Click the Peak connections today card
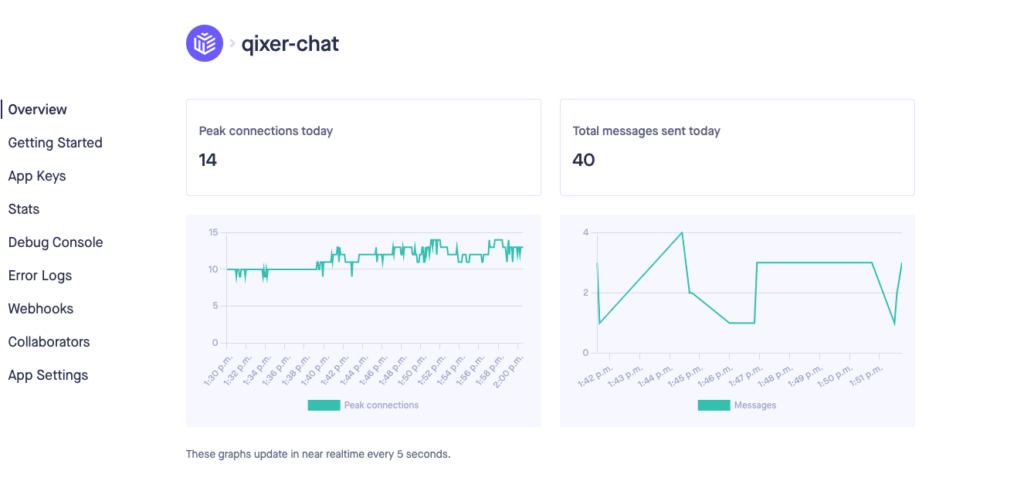The height and width of the screenshot is (501, 1024). (x=364, y=147)
